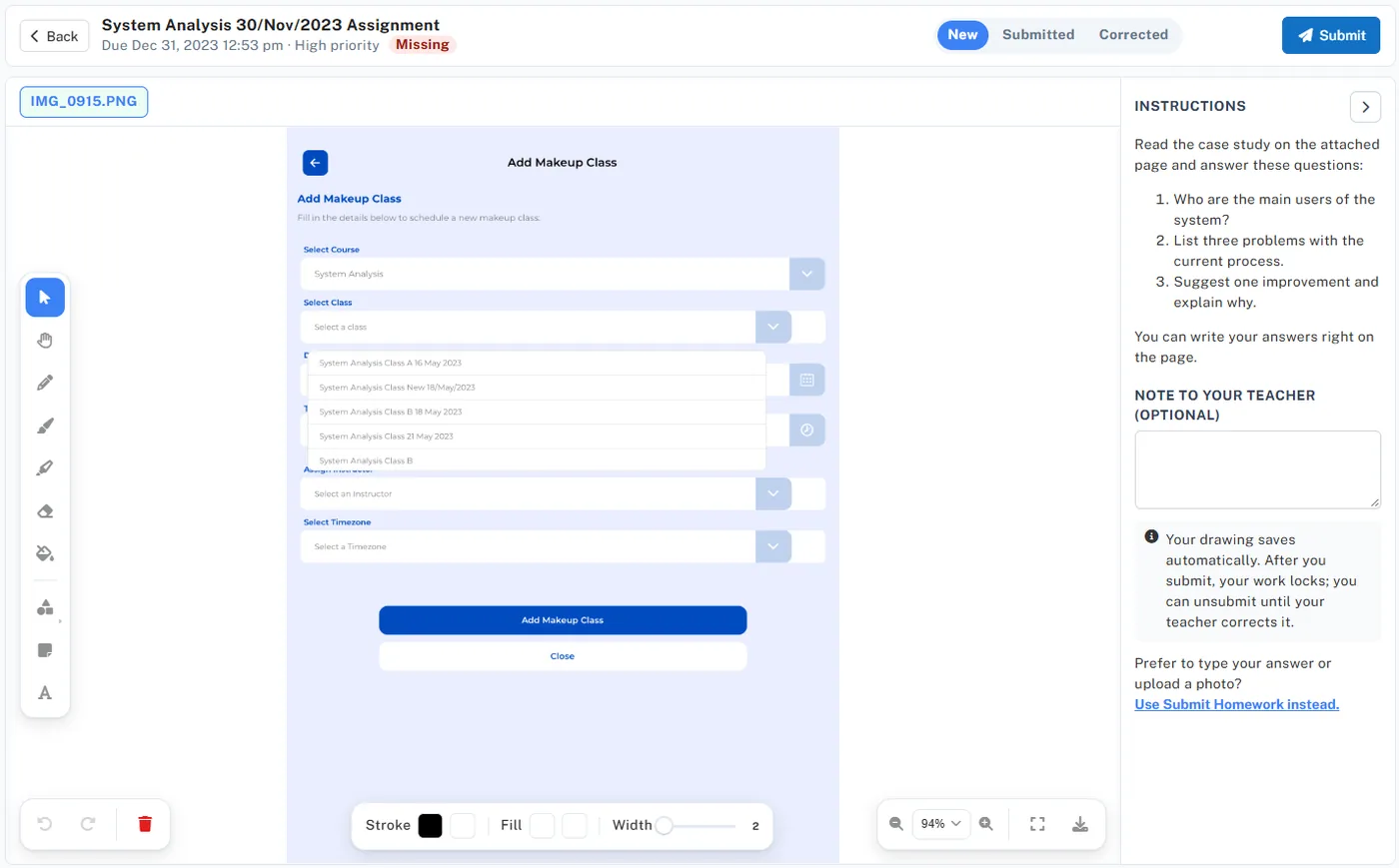Open the Corrected tab
The height and width of the screenshot is (868, 1399).
pyautogui.click(x=1133, y=35)
